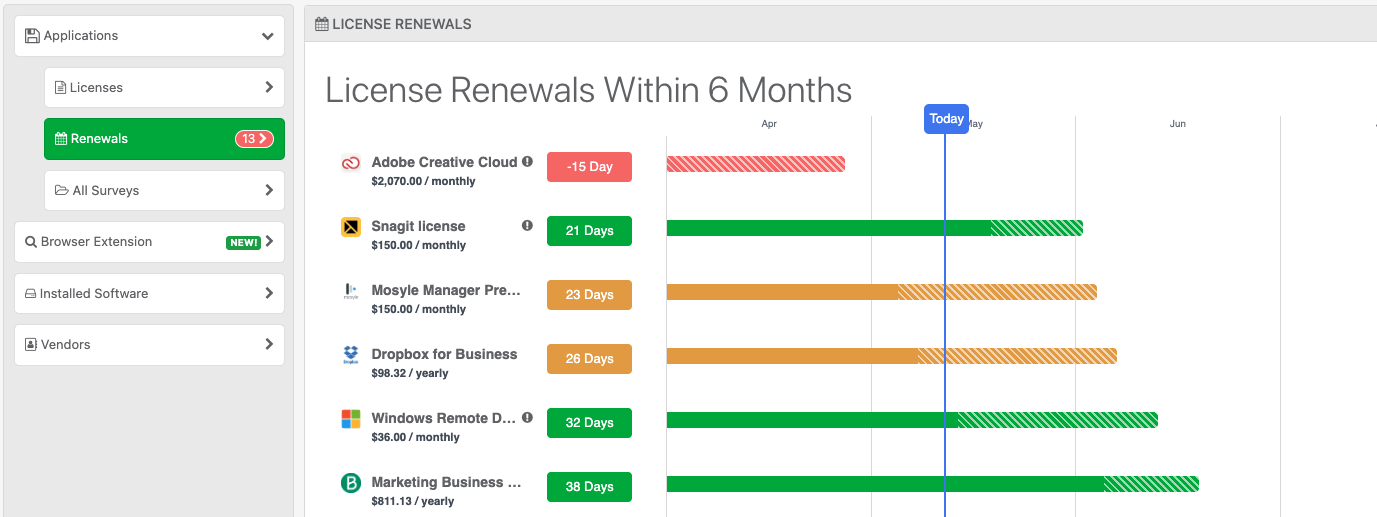Click the drive icon beside Installed Software

(x=31, y=294)
